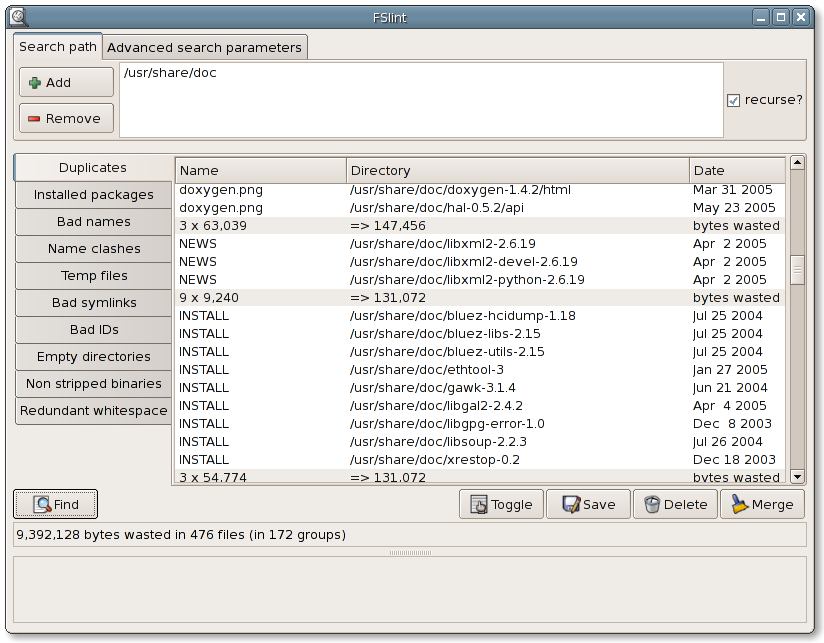Switch to Advanced search parameters tab
This screenshot has width=824, height=643.
[x=204, y=47]
